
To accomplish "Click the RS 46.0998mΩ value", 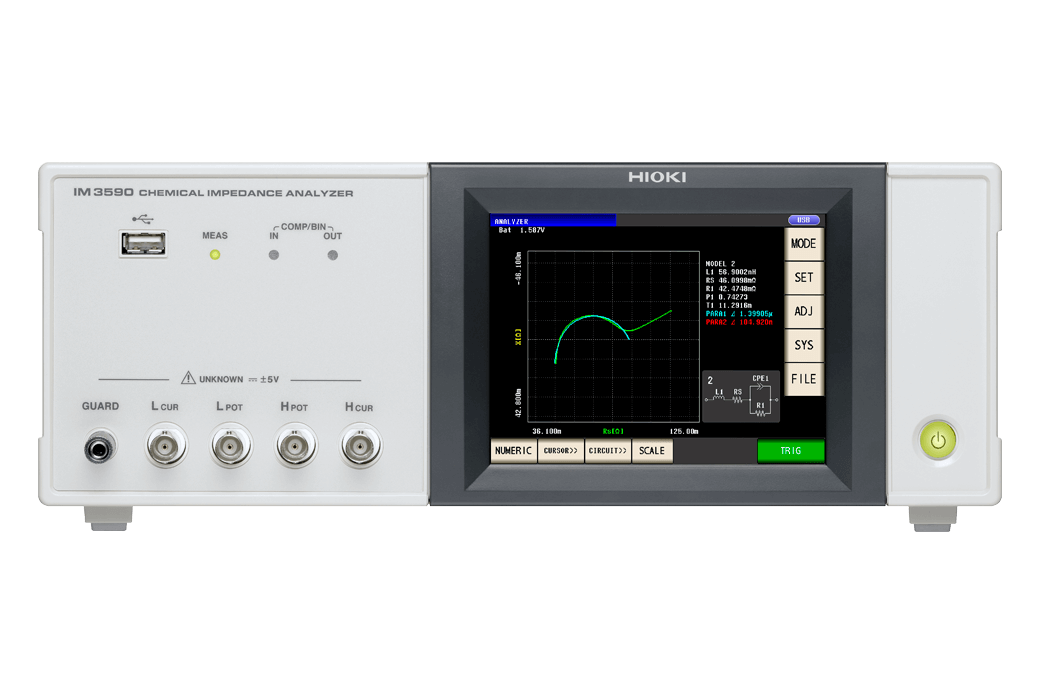I will pyautogui.click(x=730, y=280).
